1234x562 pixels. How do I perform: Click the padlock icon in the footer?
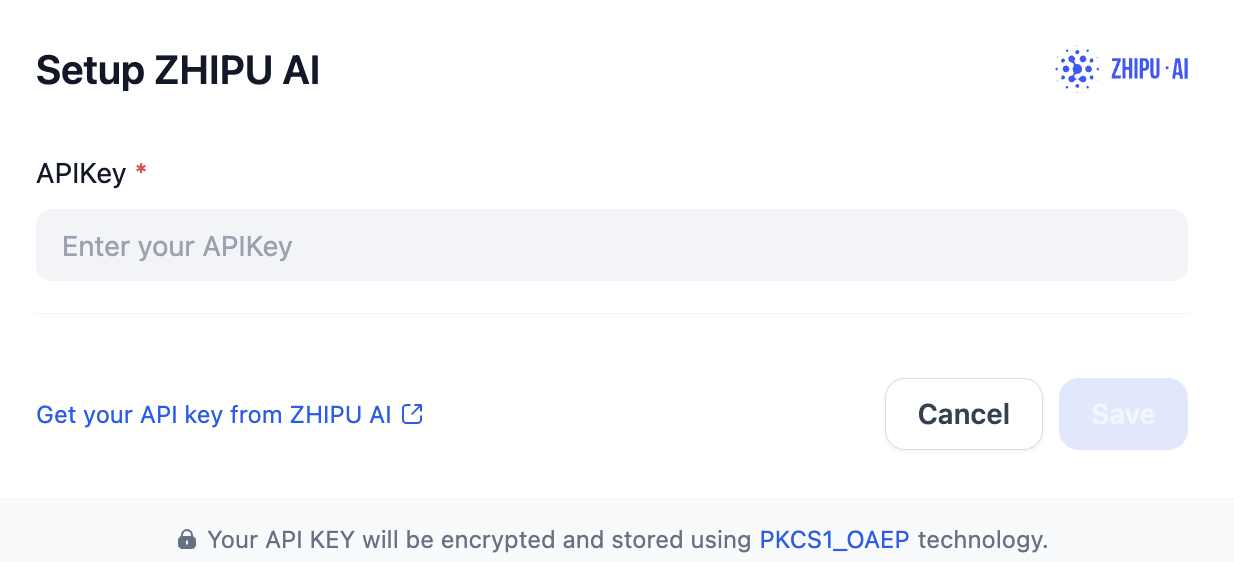pos(186,541)
